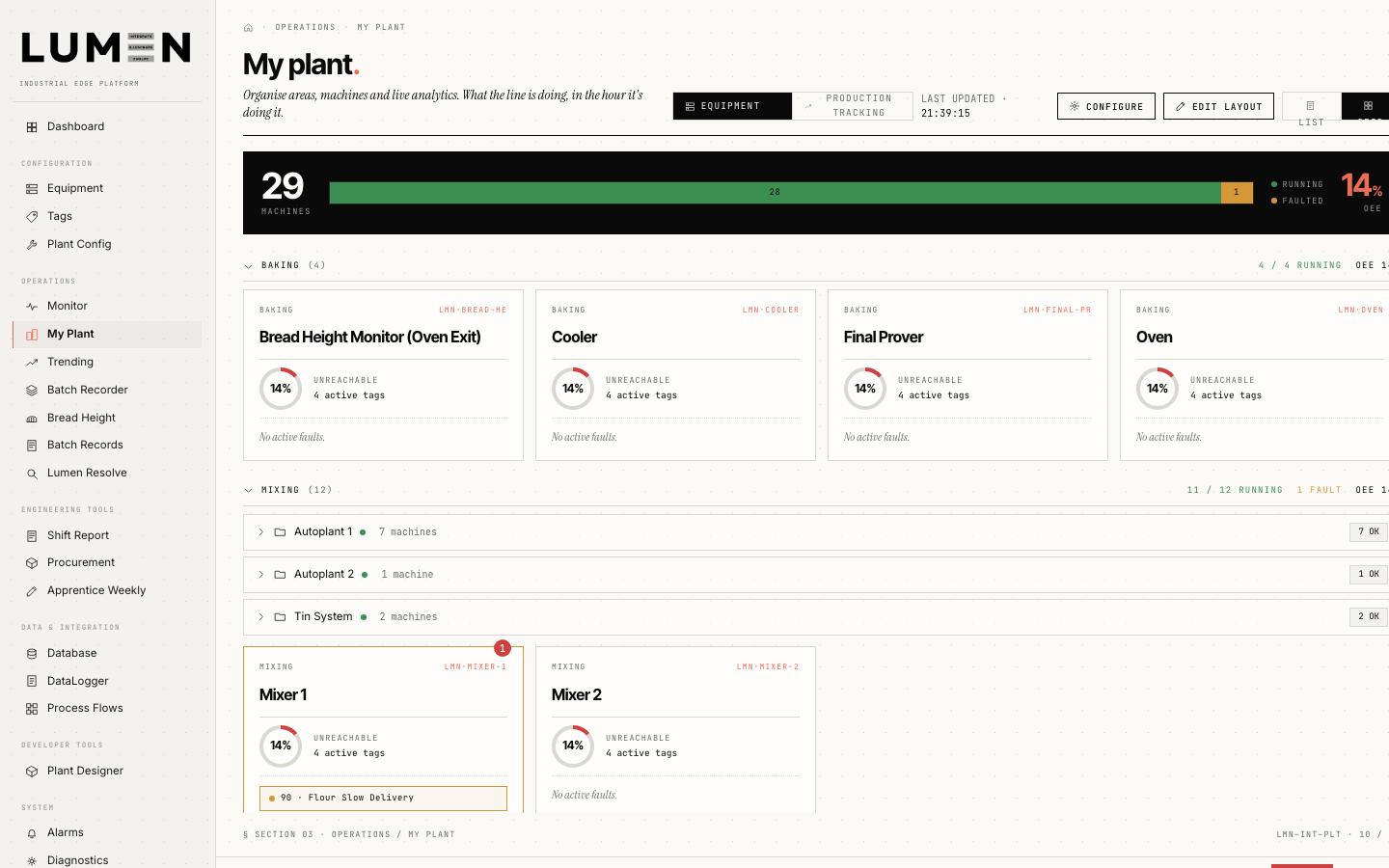Click the Trending chart icon

(x=32, y=363)
